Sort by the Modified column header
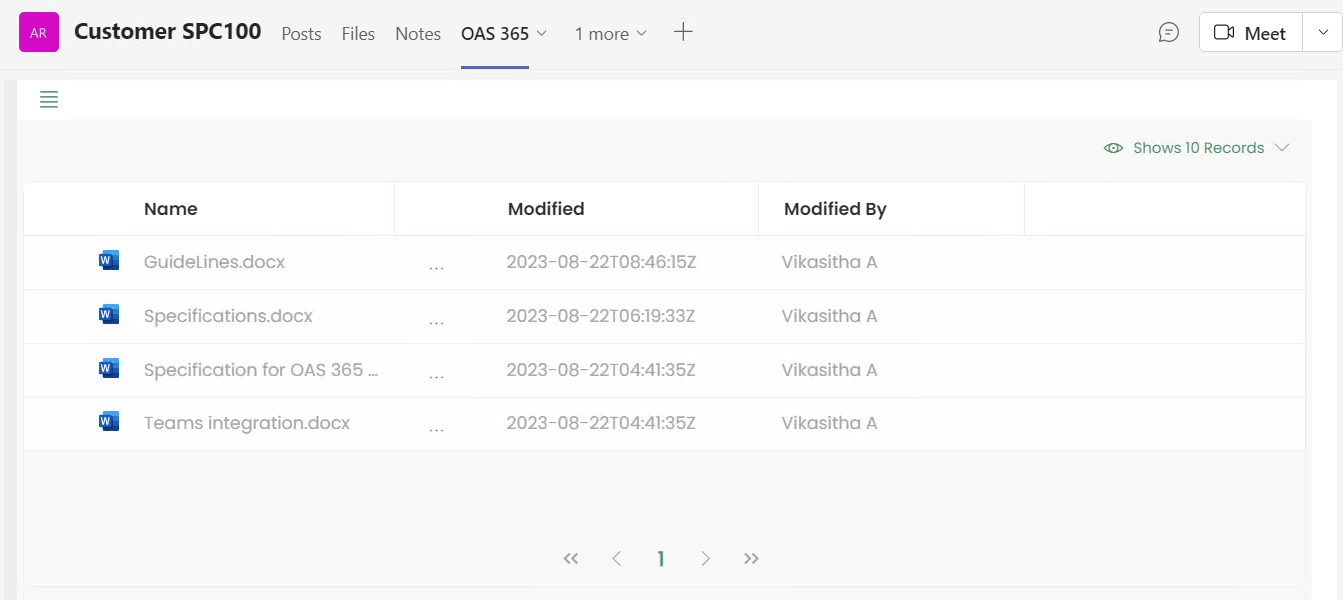The width and height of the screenshot is (1343, 600). tap(546, 209)
